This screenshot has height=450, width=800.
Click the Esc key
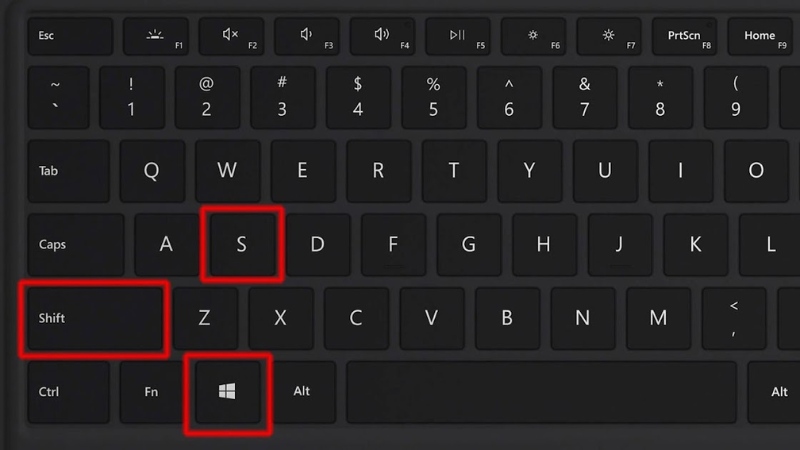pos(70,36)
